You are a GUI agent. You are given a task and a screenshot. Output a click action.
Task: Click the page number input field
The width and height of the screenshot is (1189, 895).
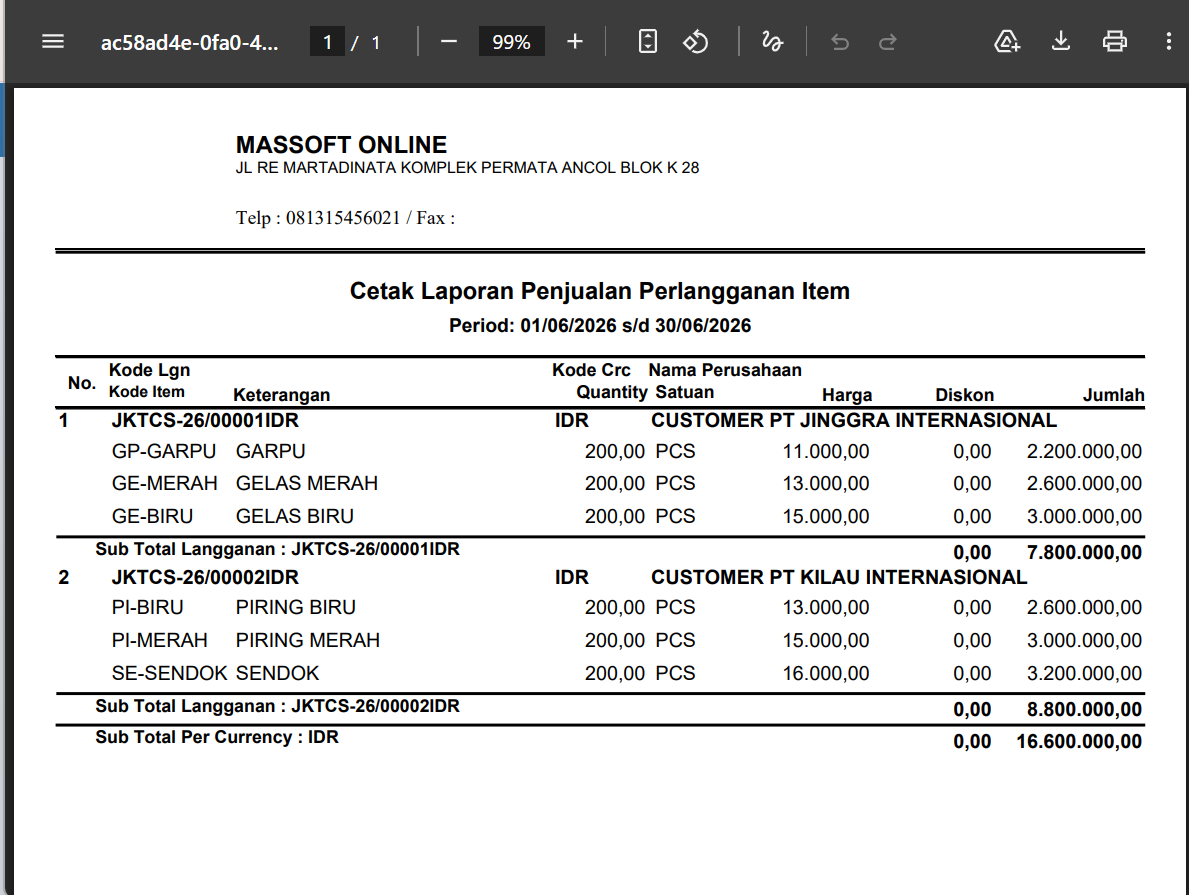pos(328,42)
